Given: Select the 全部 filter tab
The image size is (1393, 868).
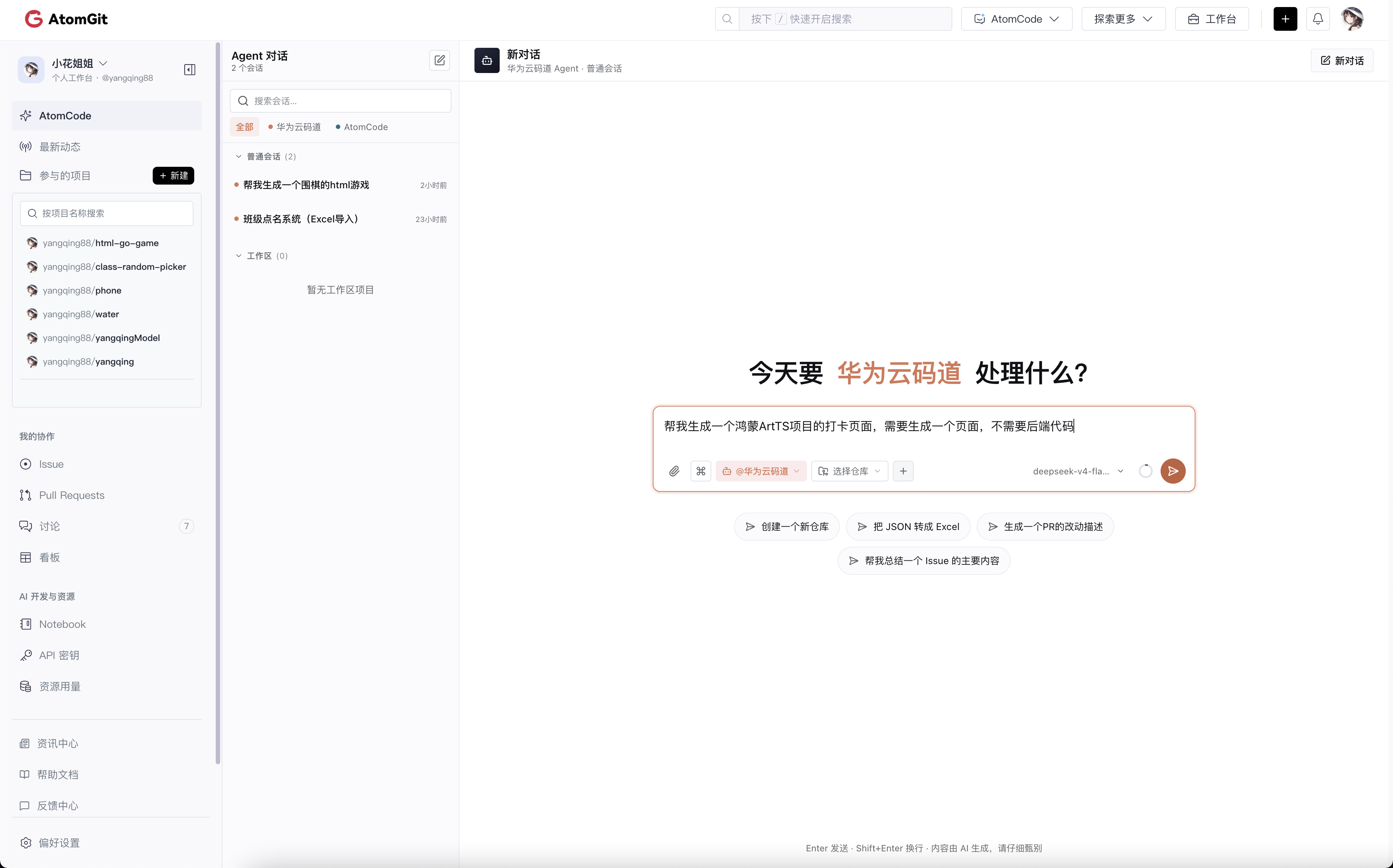Looking at the screenshot, I should (244, 127).
